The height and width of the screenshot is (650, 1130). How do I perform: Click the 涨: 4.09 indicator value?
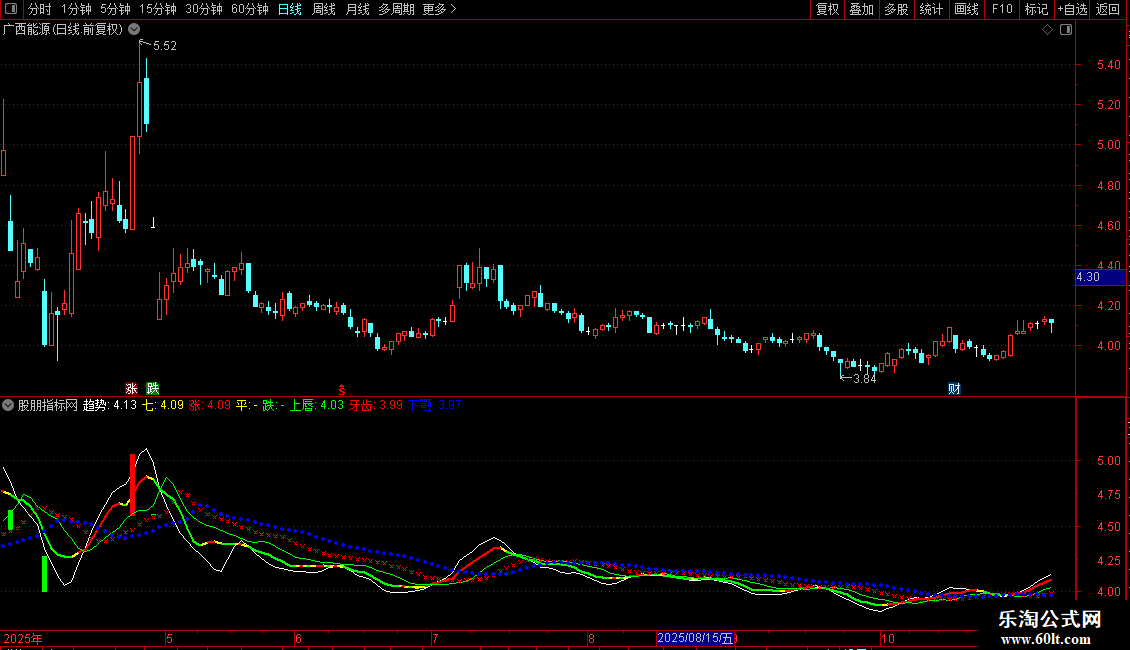click(210, 405)
